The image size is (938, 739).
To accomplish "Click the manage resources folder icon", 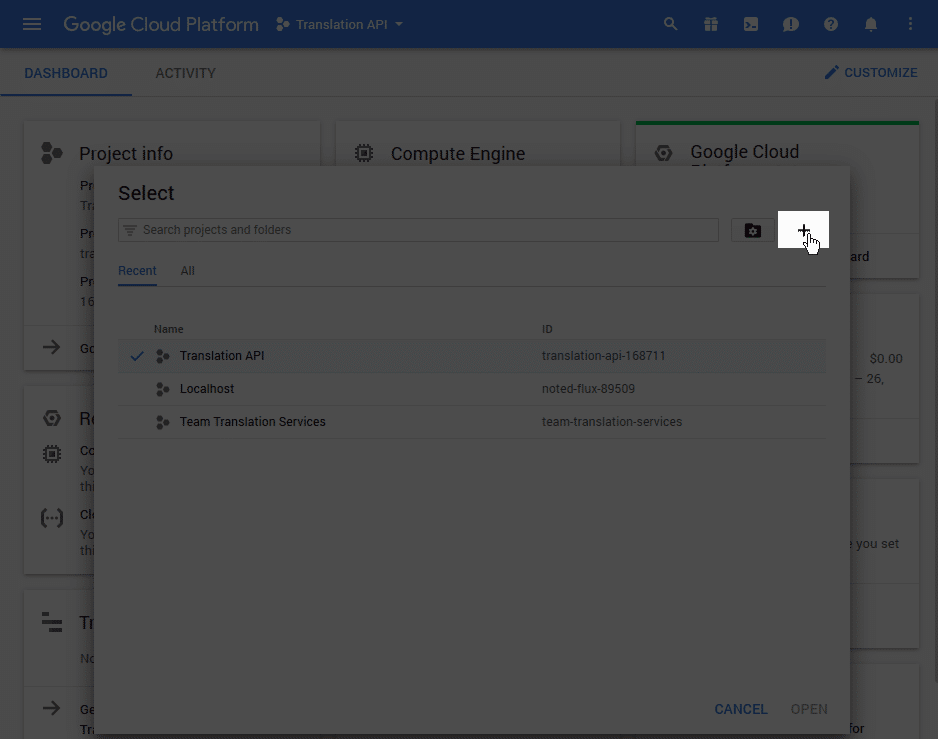I will click(753, 230).
